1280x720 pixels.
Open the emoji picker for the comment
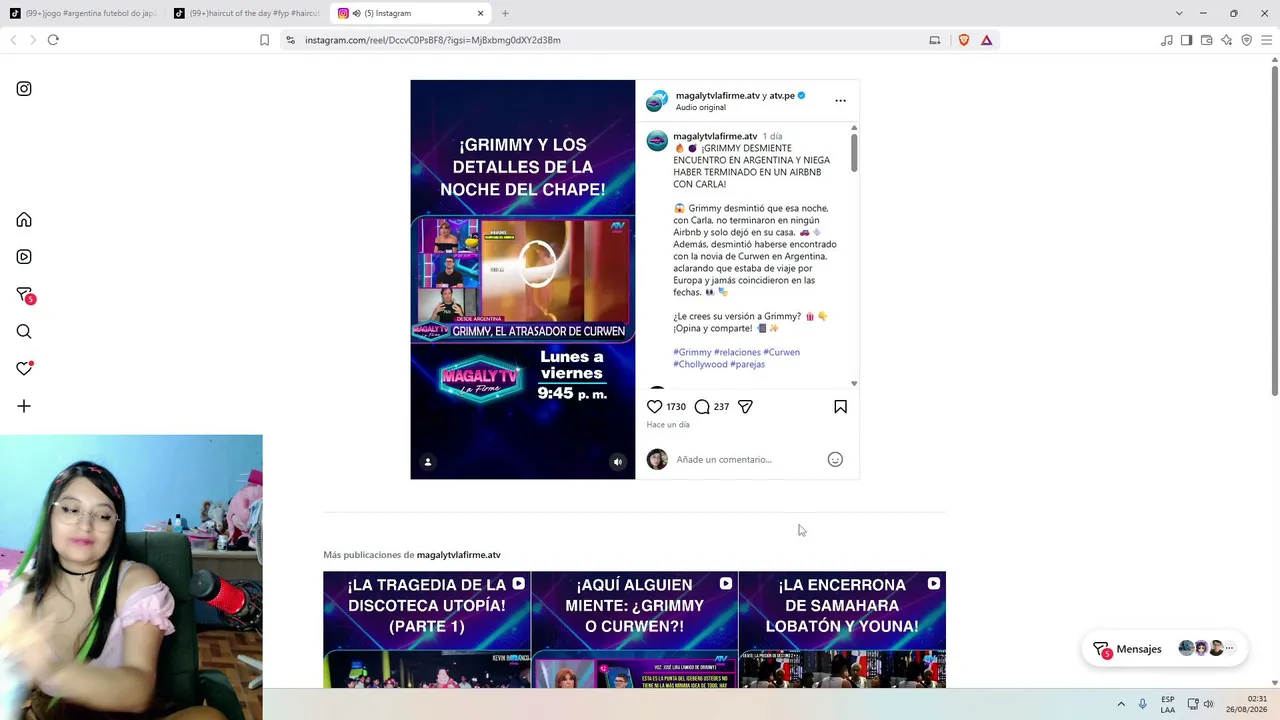835,460
